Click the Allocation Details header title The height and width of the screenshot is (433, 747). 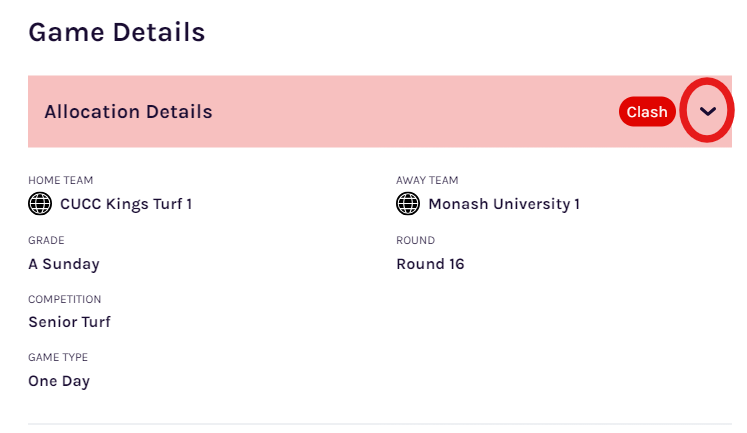pos(128,112)
